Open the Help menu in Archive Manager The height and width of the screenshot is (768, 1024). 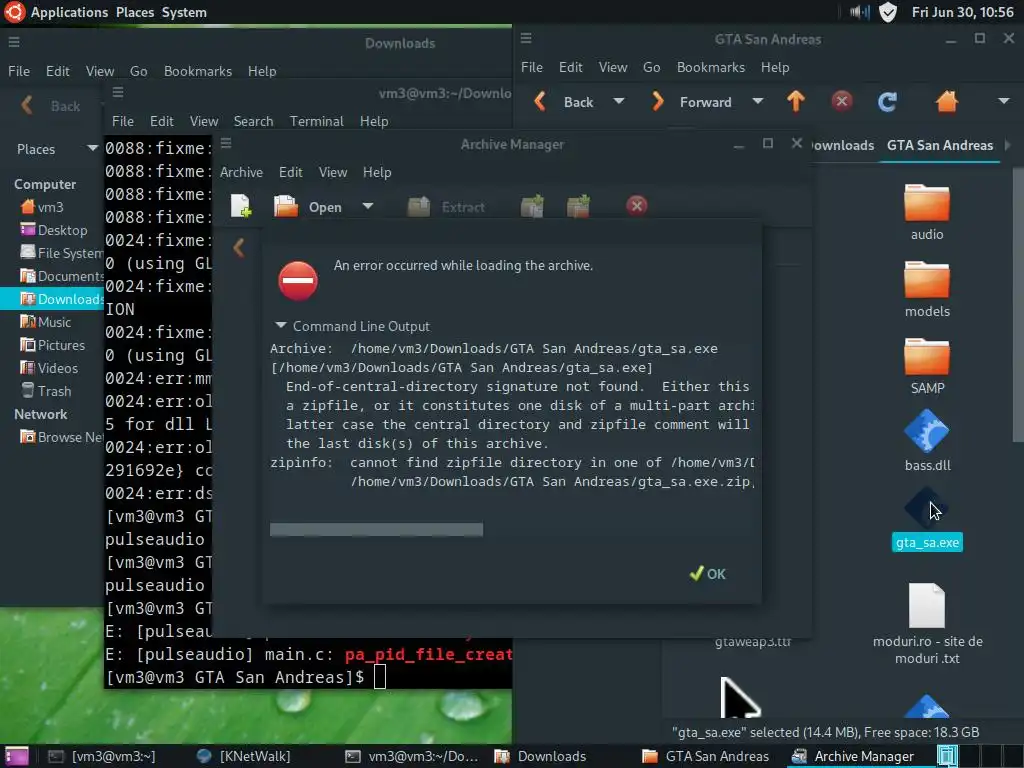[x=377, y=172]
